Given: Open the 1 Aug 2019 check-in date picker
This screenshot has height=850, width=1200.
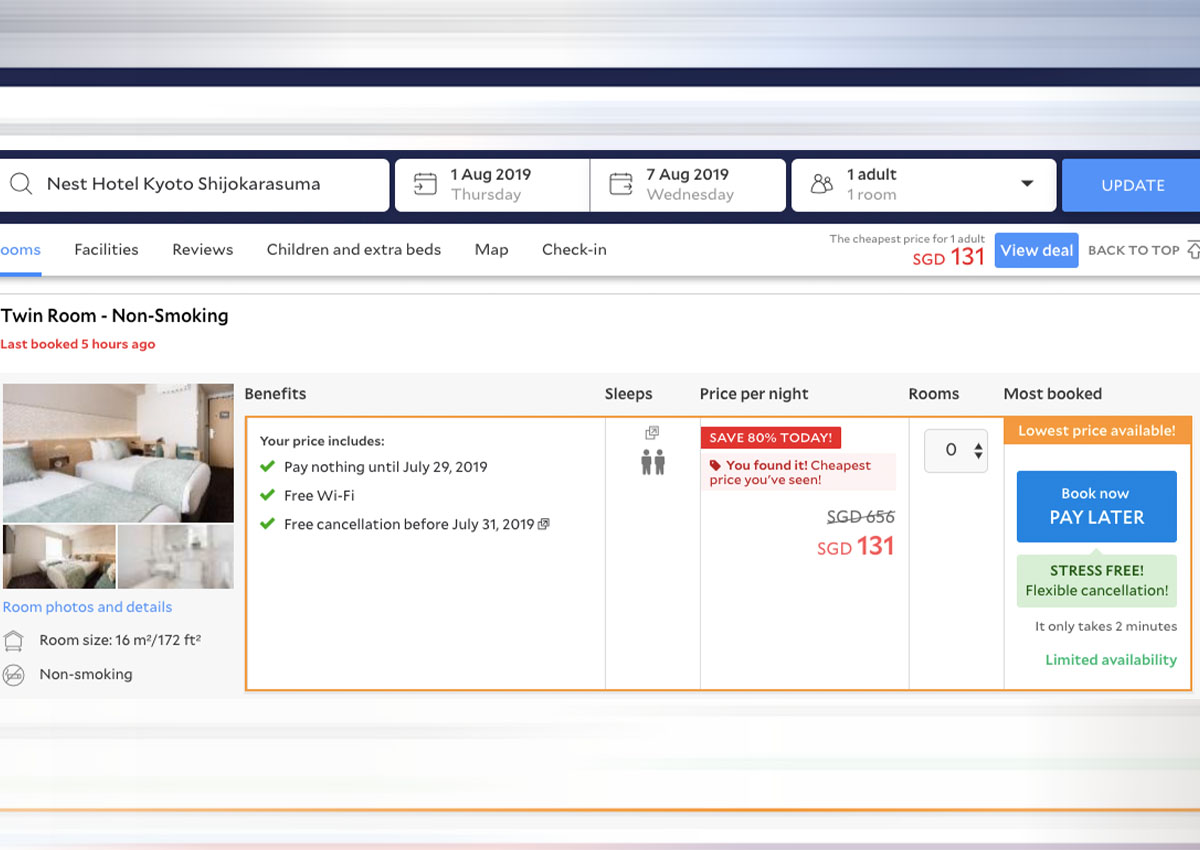Looking at the screenshot, I should (x=491, y=185).
